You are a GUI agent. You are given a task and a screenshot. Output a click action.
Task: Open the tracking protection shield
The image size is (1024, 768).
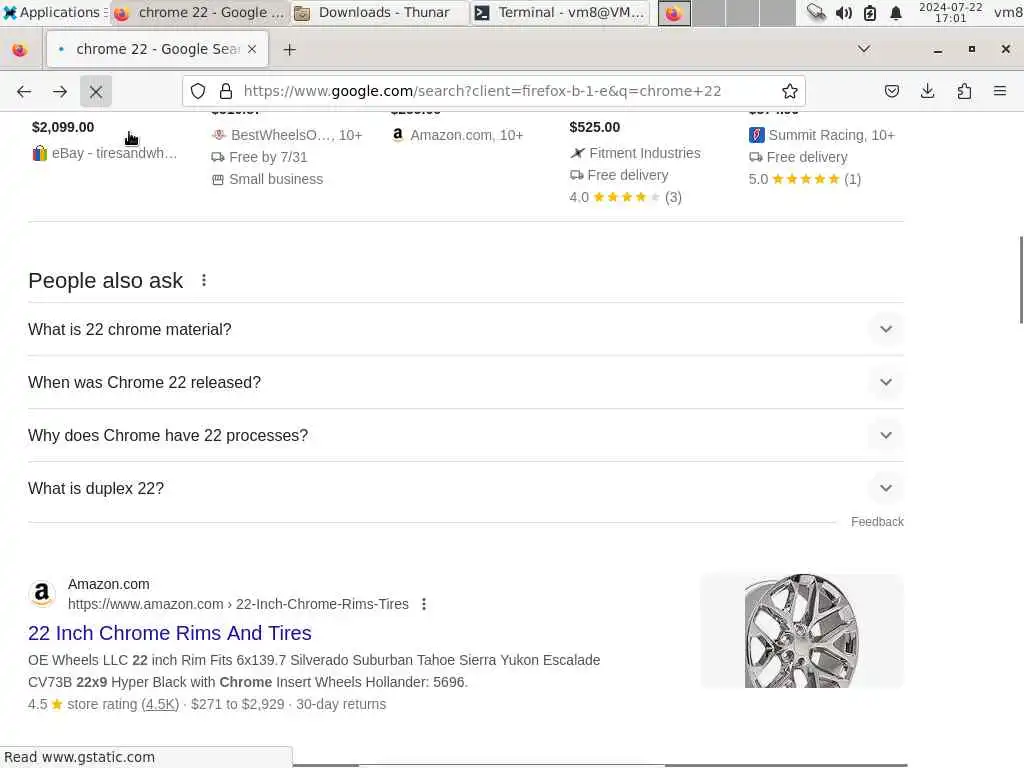coord(198,91)
